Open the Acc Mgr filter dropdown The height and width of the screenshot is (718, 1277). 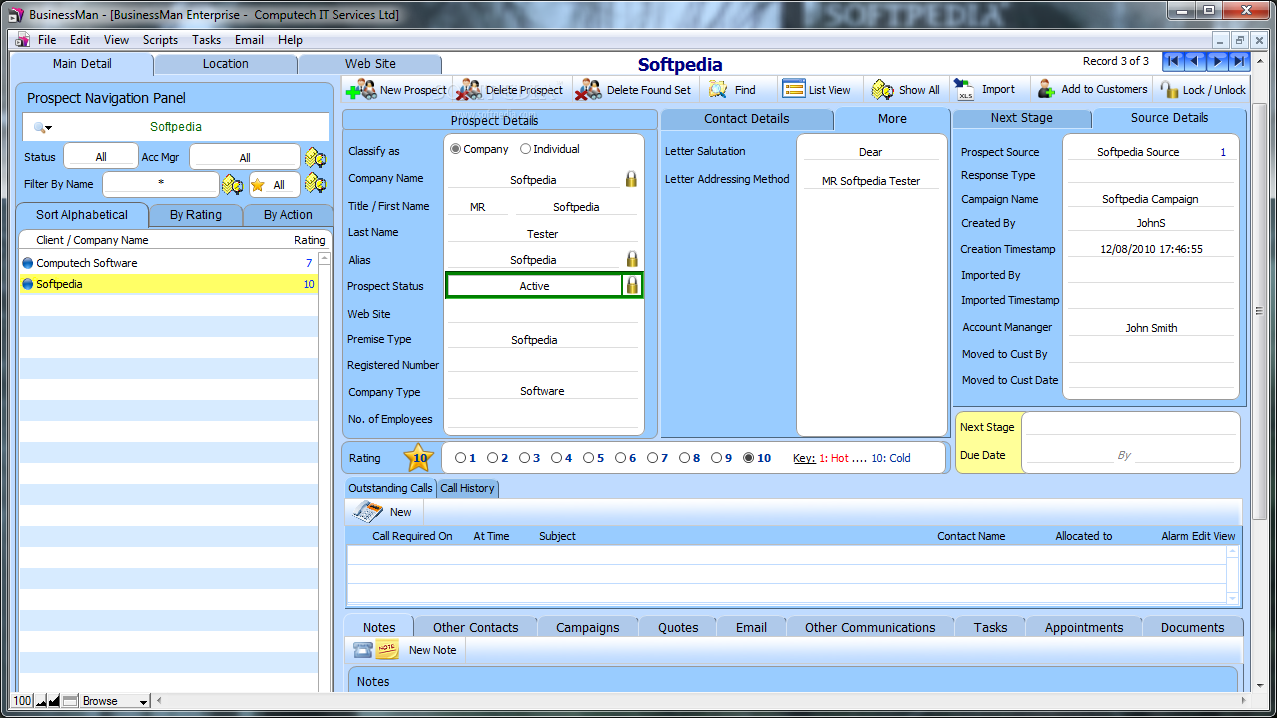coord(245,157)
